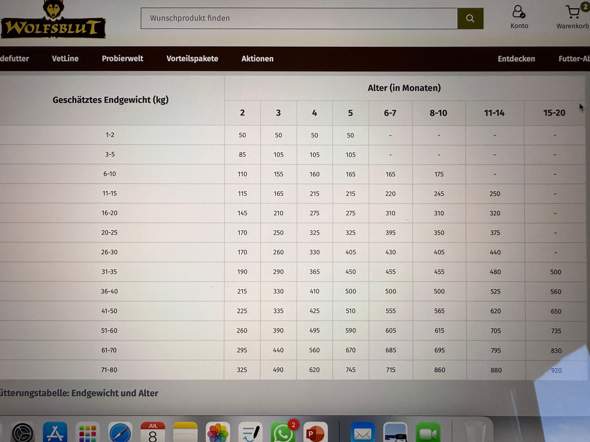Launch PowerPoint from the dock

315,433
